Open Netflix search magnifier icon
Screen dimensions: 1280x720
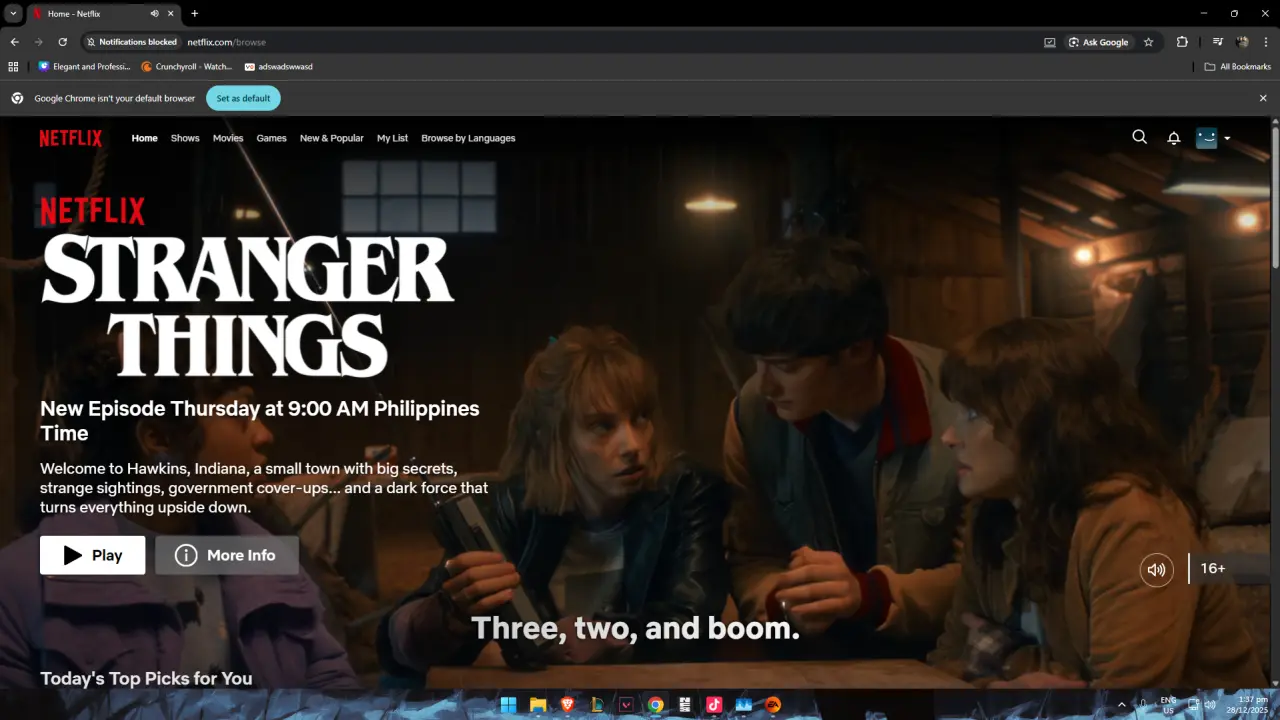tap(1139, 137)
